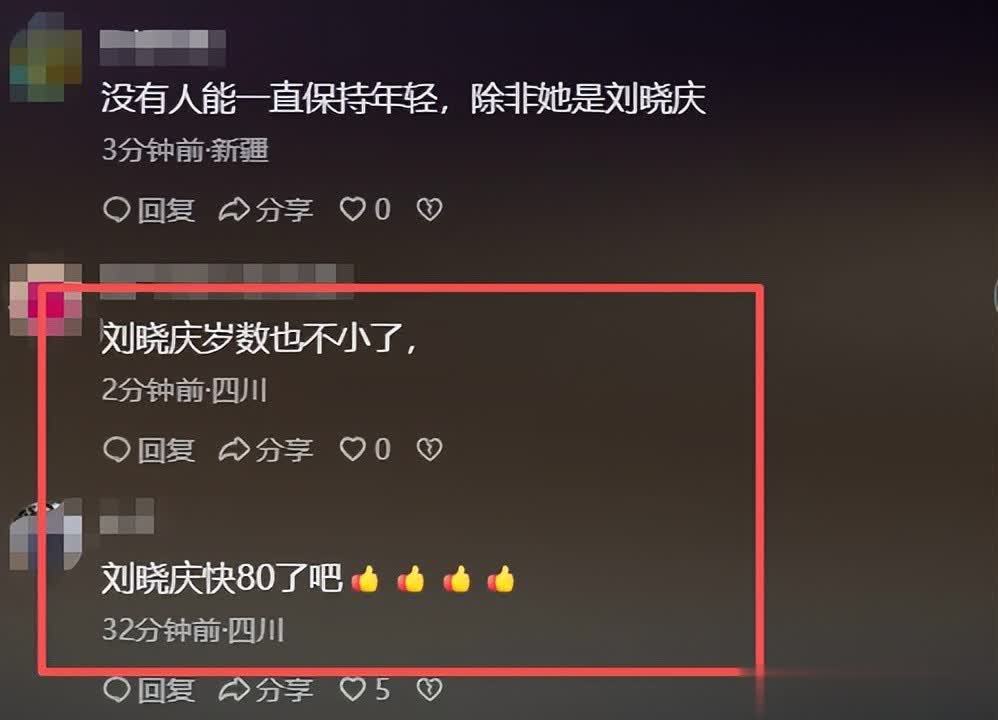Reply to the comment from 新疆

click(149, 210)
